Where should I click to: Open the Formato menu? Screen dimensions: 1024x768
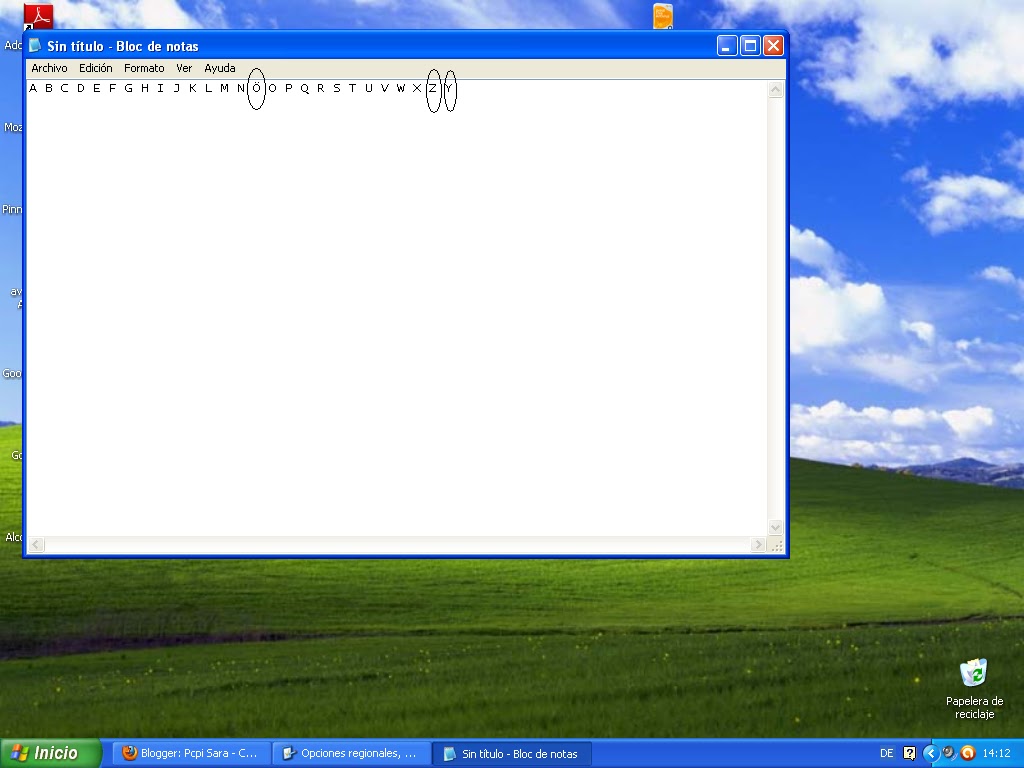(144, 68)
